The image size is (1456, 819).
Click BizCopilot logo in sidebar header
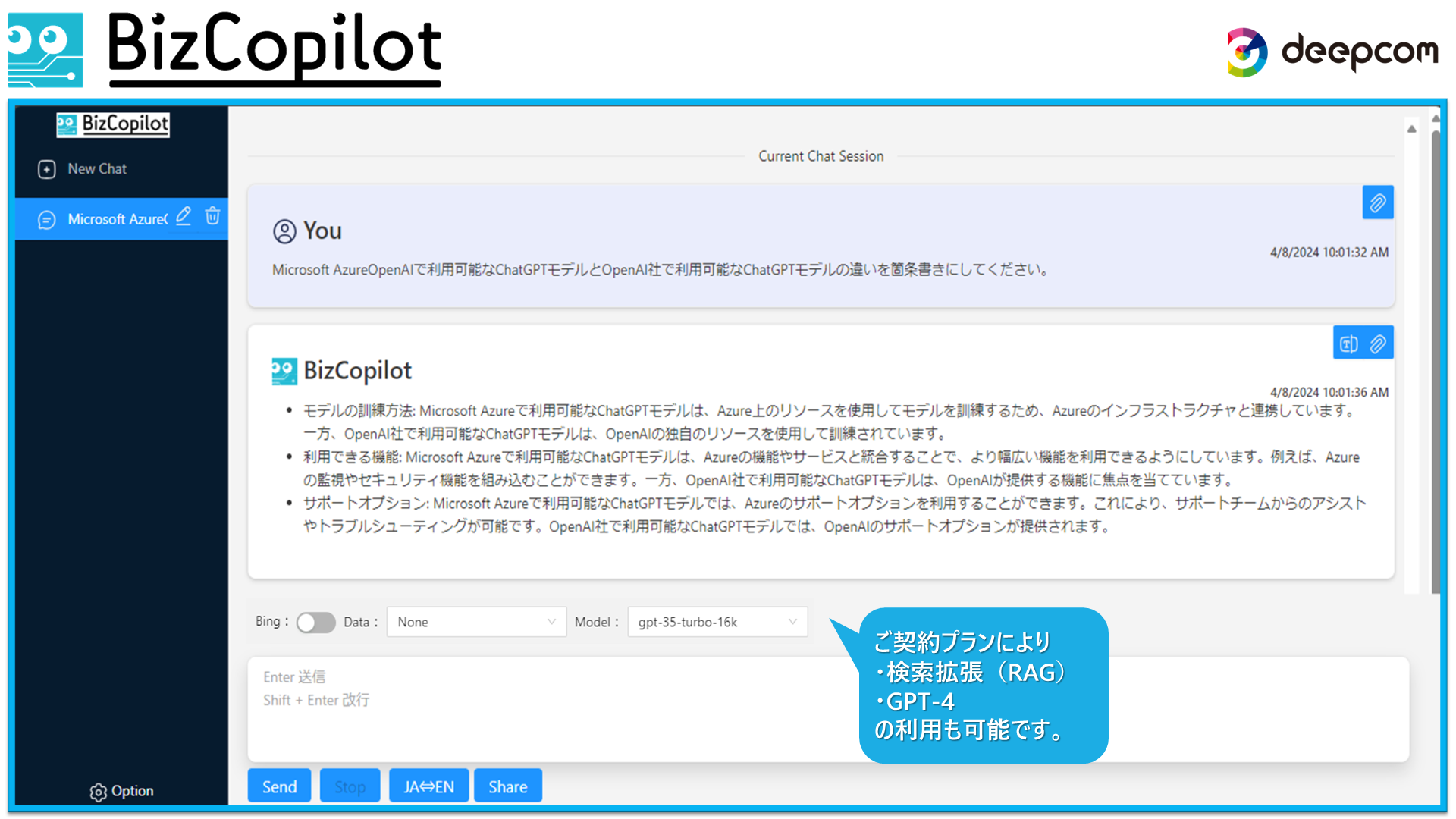(113, 124)
